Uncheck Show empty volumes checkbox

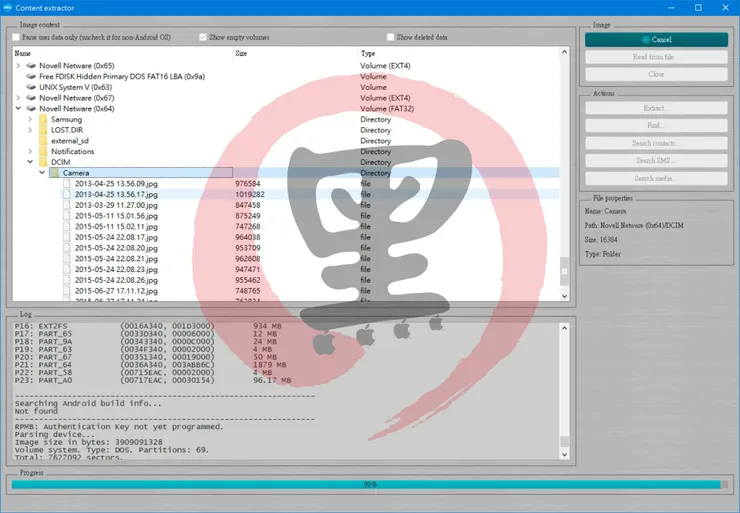click(x=203, y=37)
